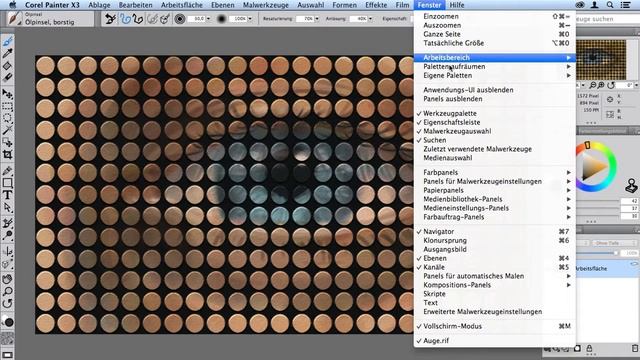Choose Klonursprung menu entry

(495, 240)
